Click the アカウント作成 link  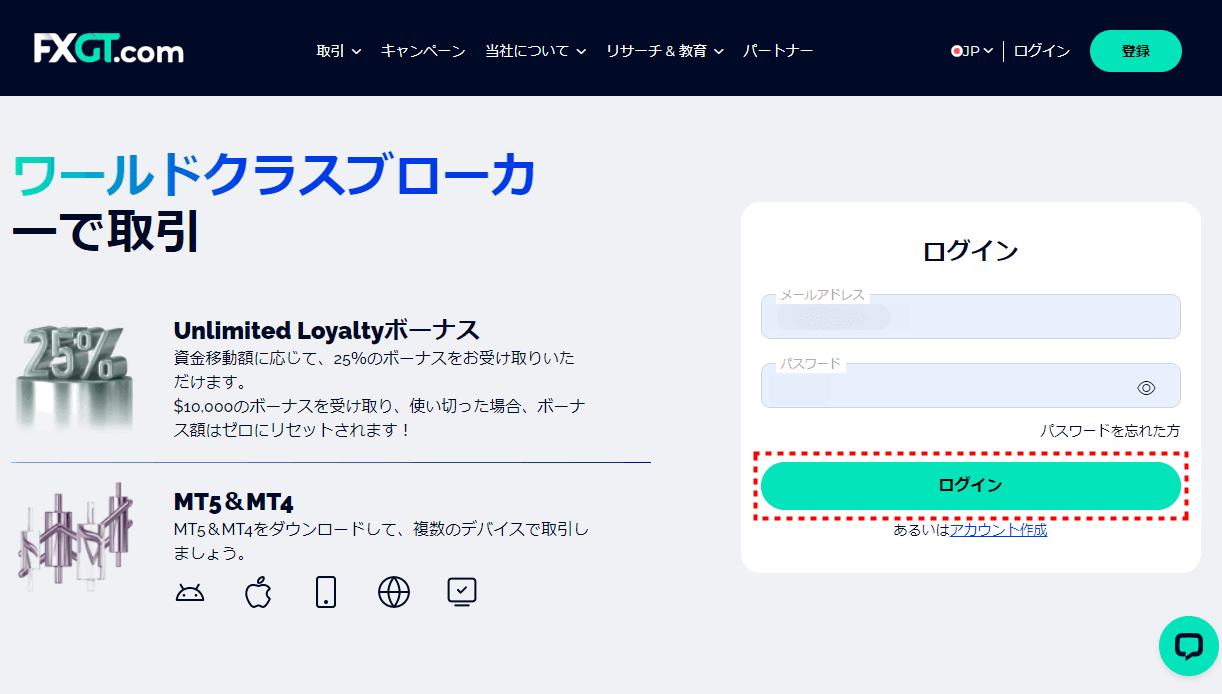[998, 530]
